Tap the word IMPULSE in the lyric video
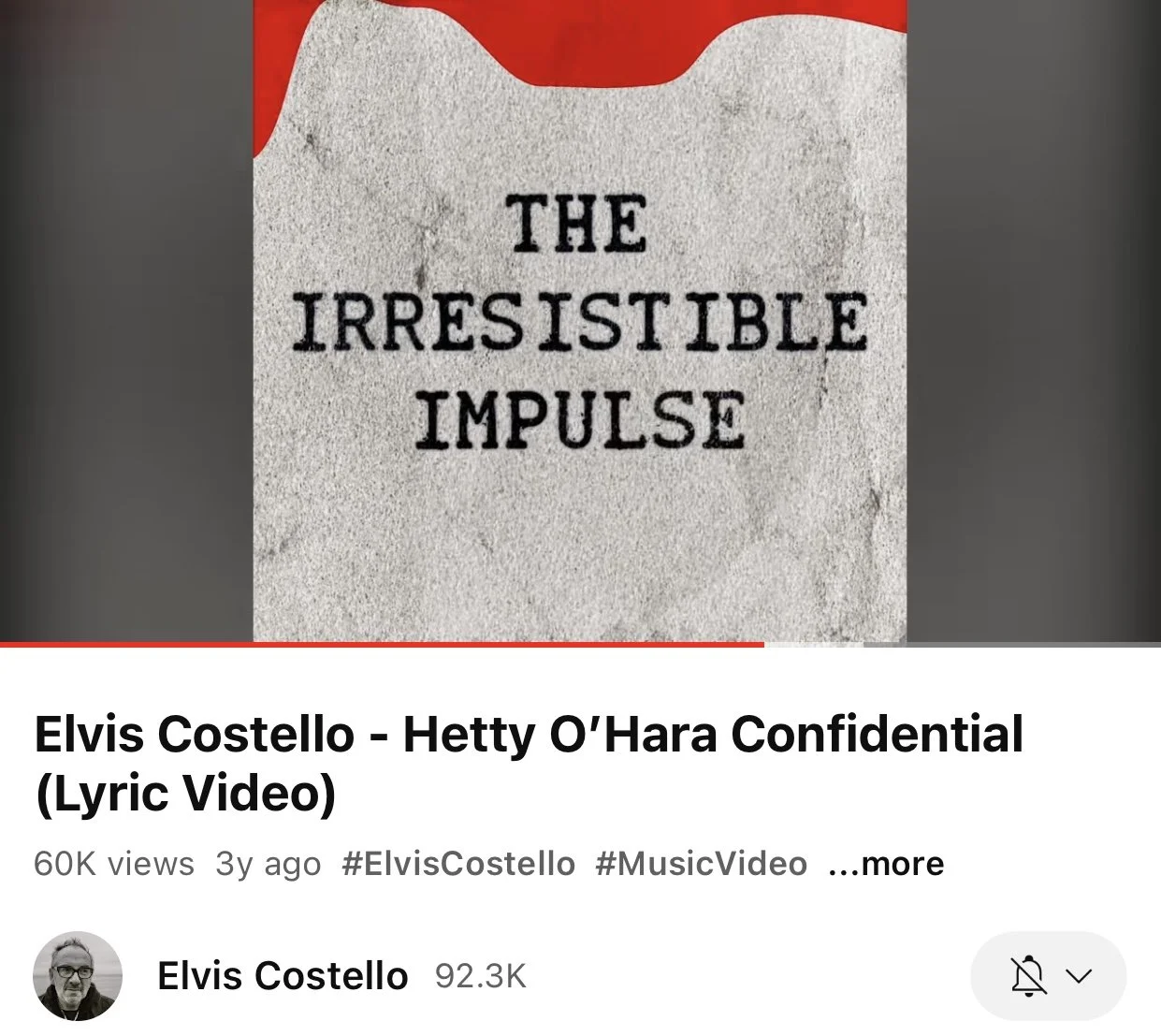The height and width of the screenshot is (1036, 1161). [580, 419]
